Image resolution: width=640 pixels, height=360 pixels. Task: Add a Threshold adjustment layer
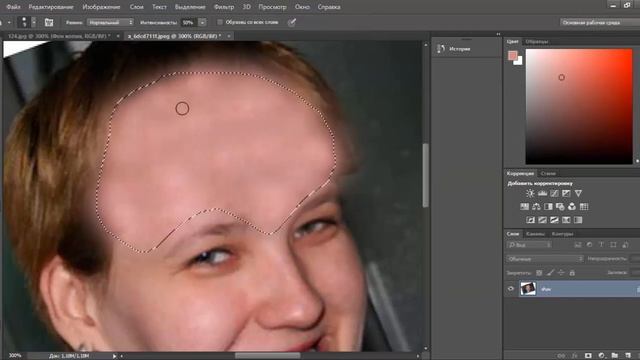click(554, 220)
